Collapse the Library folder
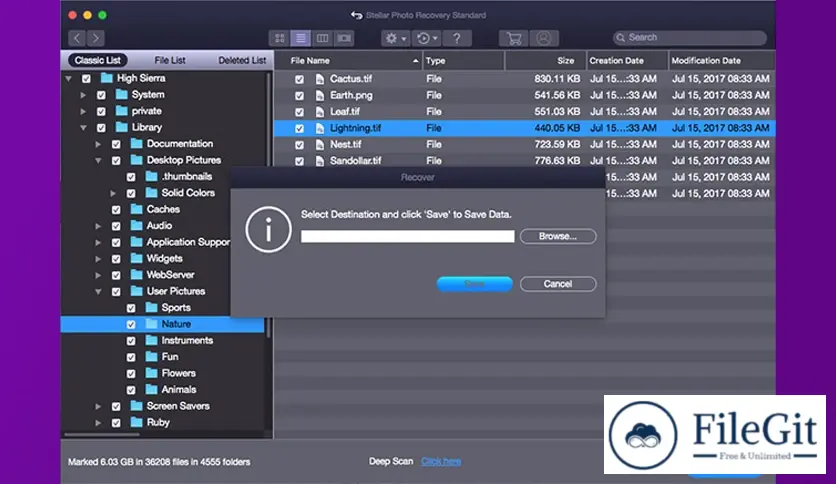 point(83,128)
